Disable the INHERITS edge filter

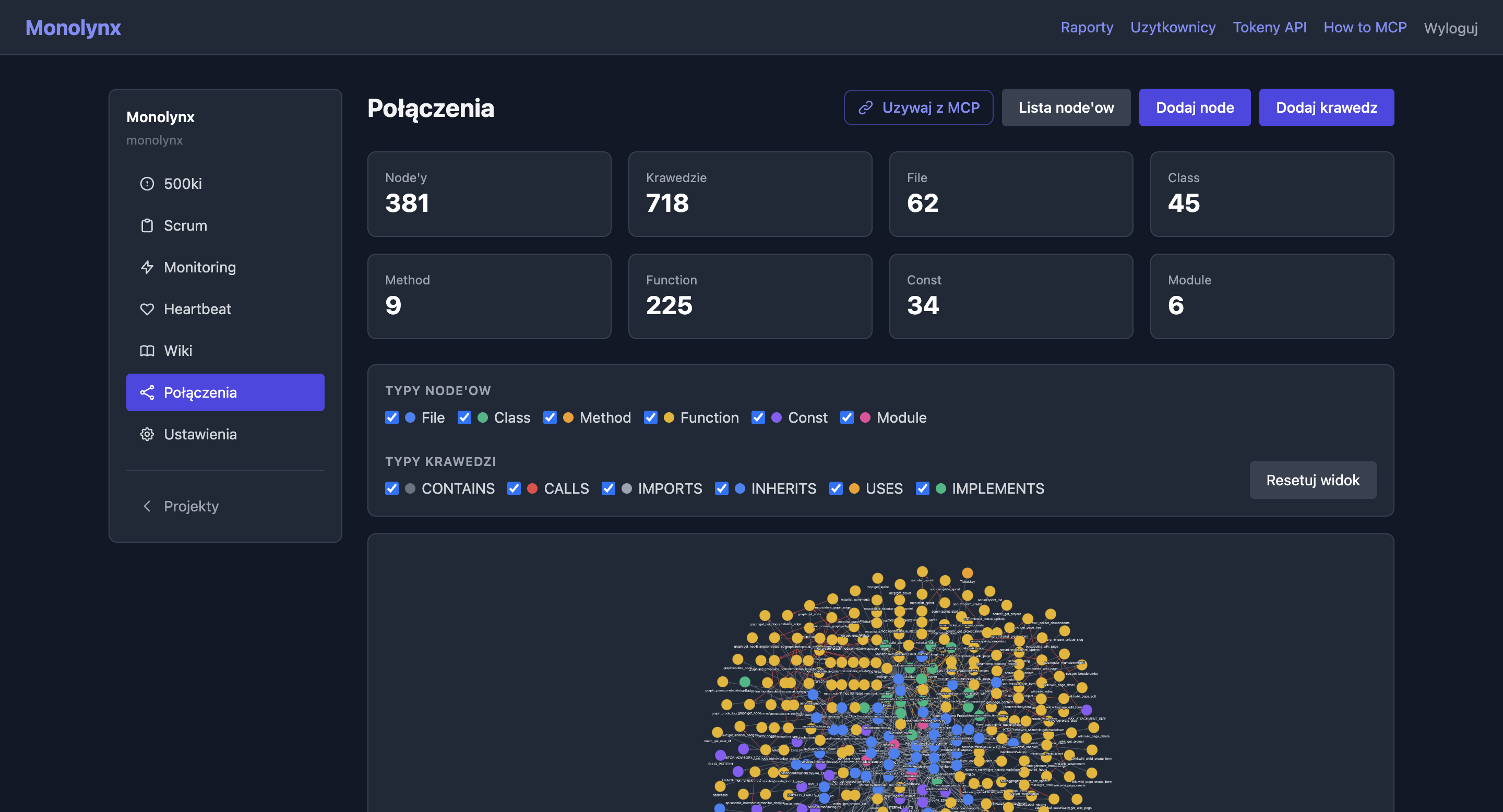point(722,488)
